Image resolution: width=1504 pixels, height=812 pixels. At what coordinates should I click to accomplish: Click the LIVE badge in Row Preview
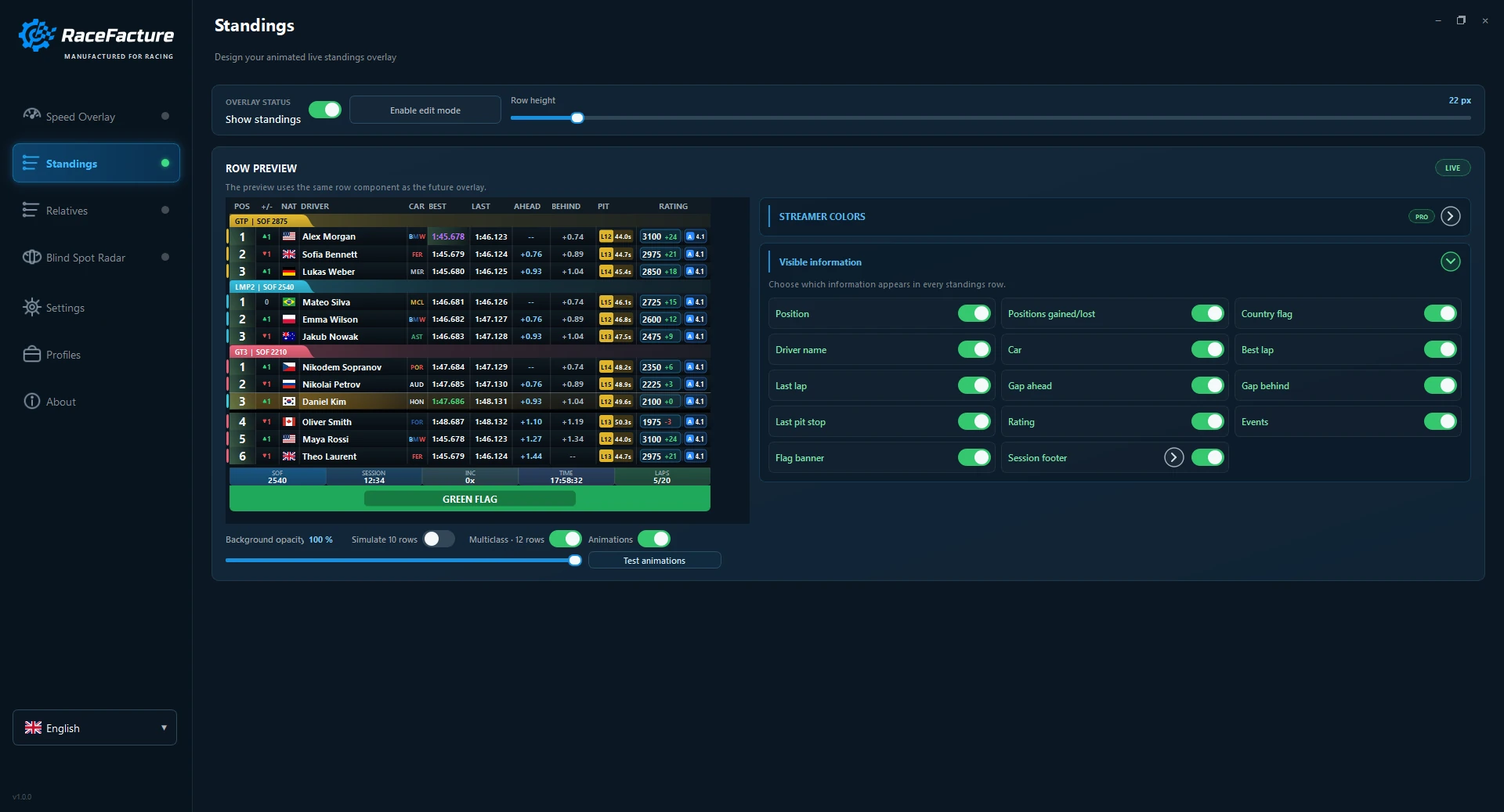point(1452,168)
